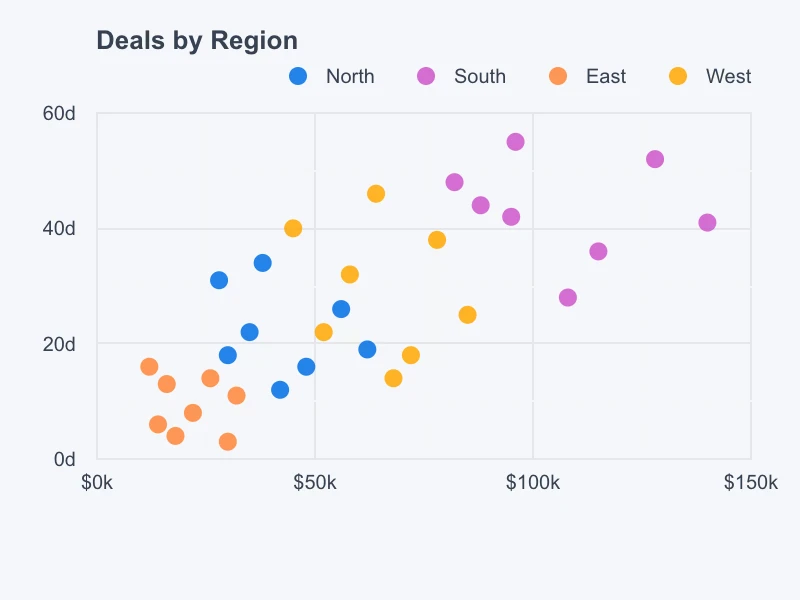Click the South legend text label
The image size is (800, 600).
click(480, 76)
